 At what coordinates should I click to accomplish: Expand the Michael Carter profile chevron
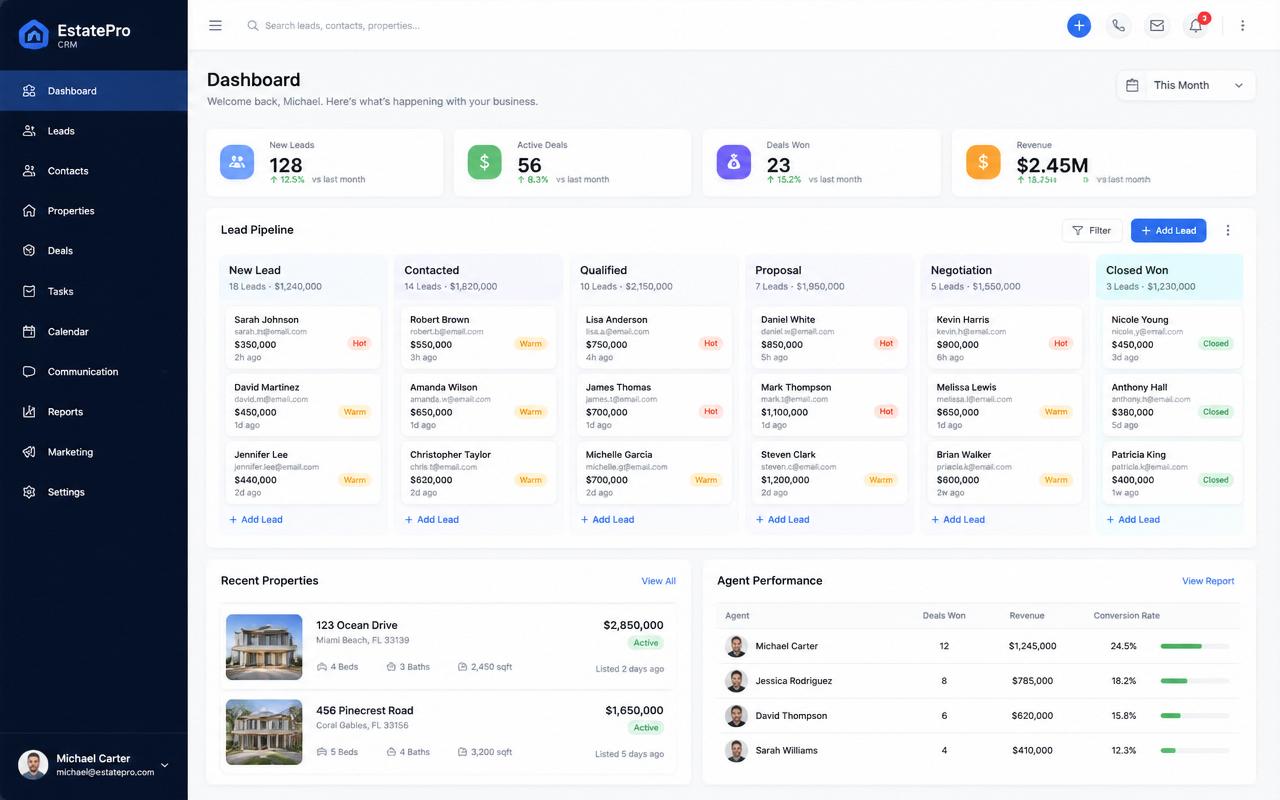(165, 766)
